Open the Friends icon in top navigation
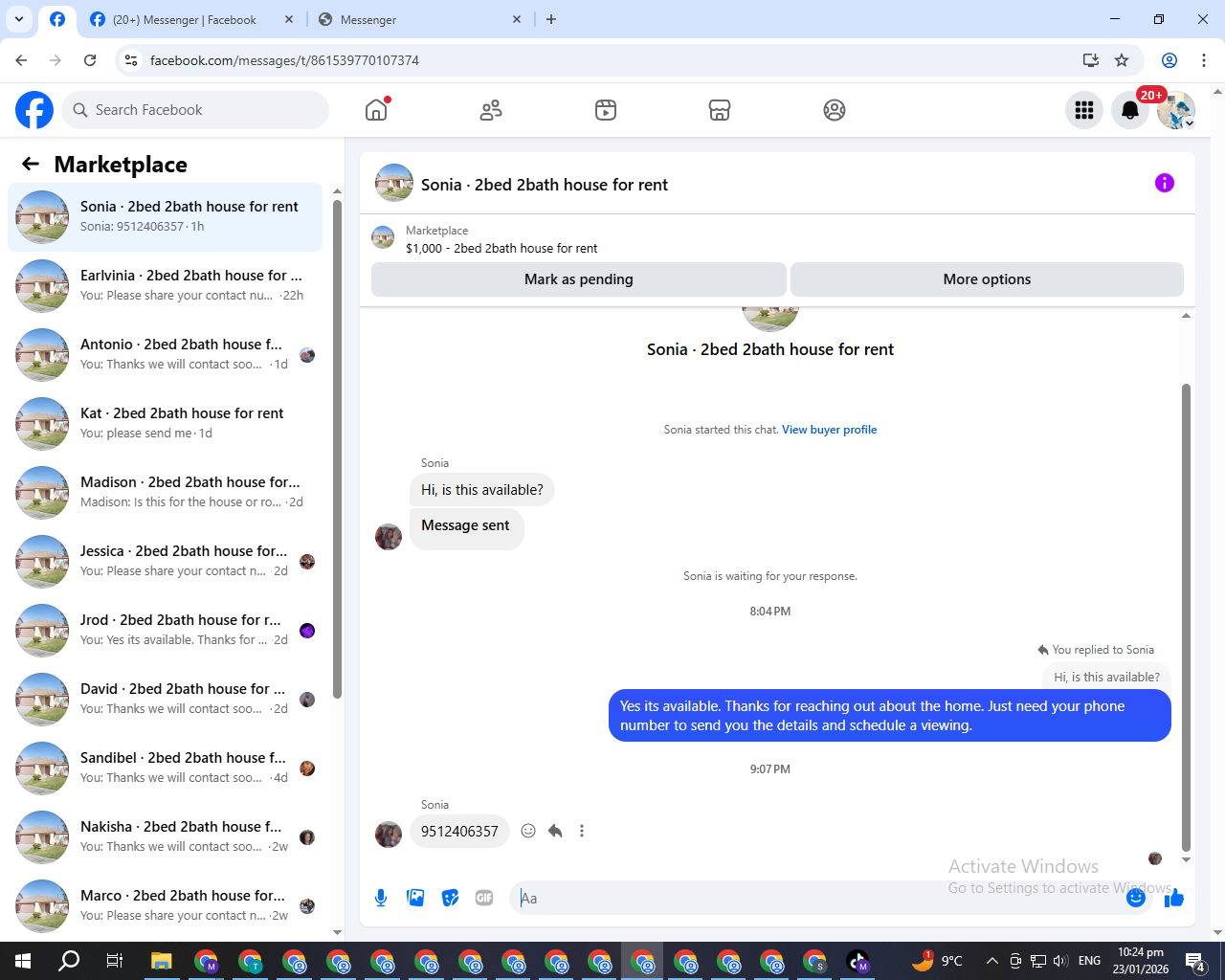Screen dimensions: 1225x980 [491, 110]
